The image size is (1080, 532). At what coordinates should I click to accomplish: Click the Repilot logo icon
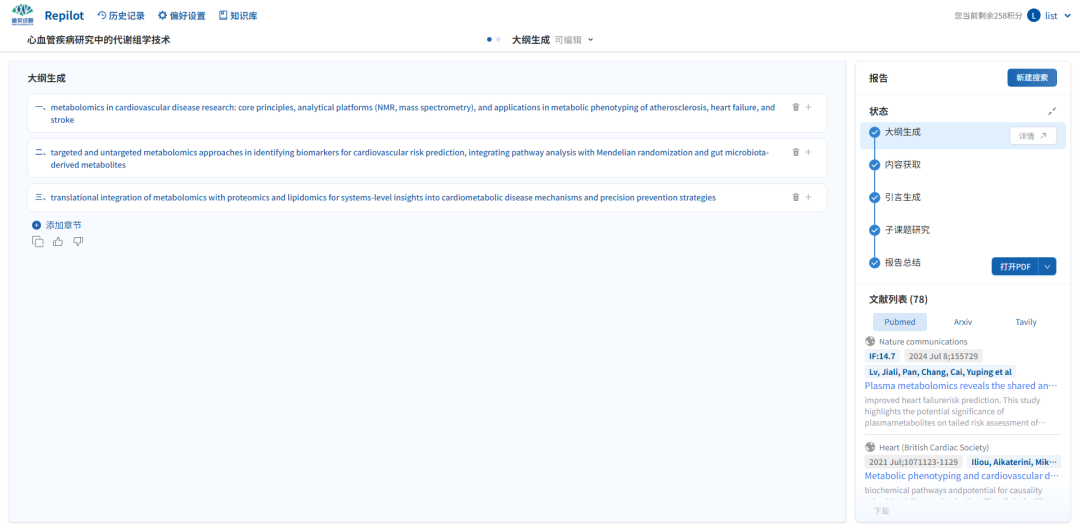(x=21, y=16)
